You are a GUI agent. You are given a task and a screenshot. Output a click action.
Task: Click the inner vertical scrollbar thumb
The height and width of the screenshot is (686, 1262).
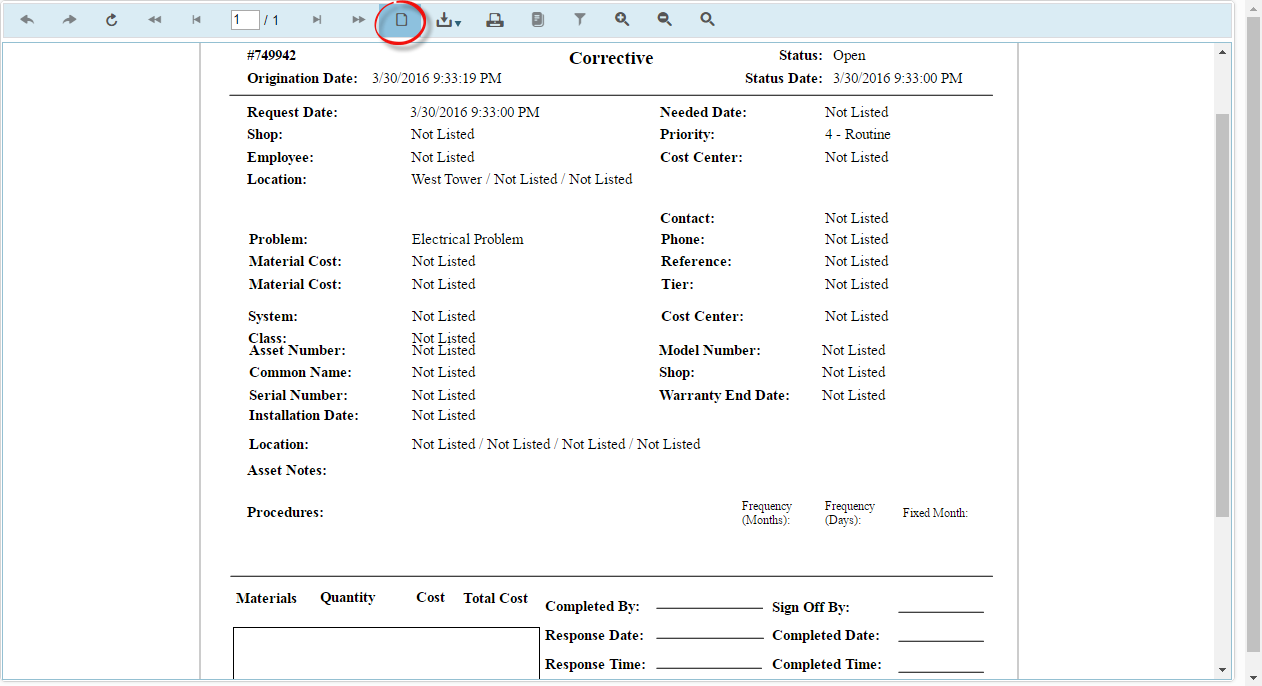click(1223, 315)
